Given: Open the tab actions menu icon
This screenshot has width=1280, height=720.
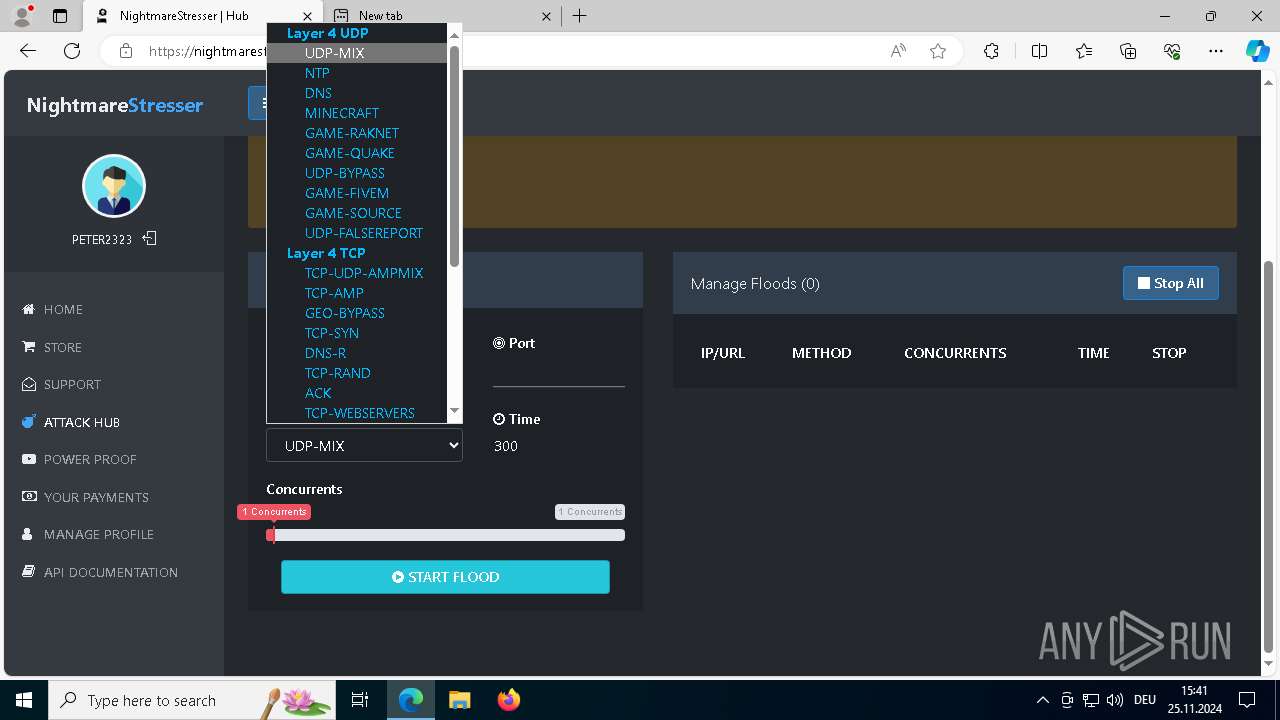Looking at the screenshot, I should tap(60, 16).
